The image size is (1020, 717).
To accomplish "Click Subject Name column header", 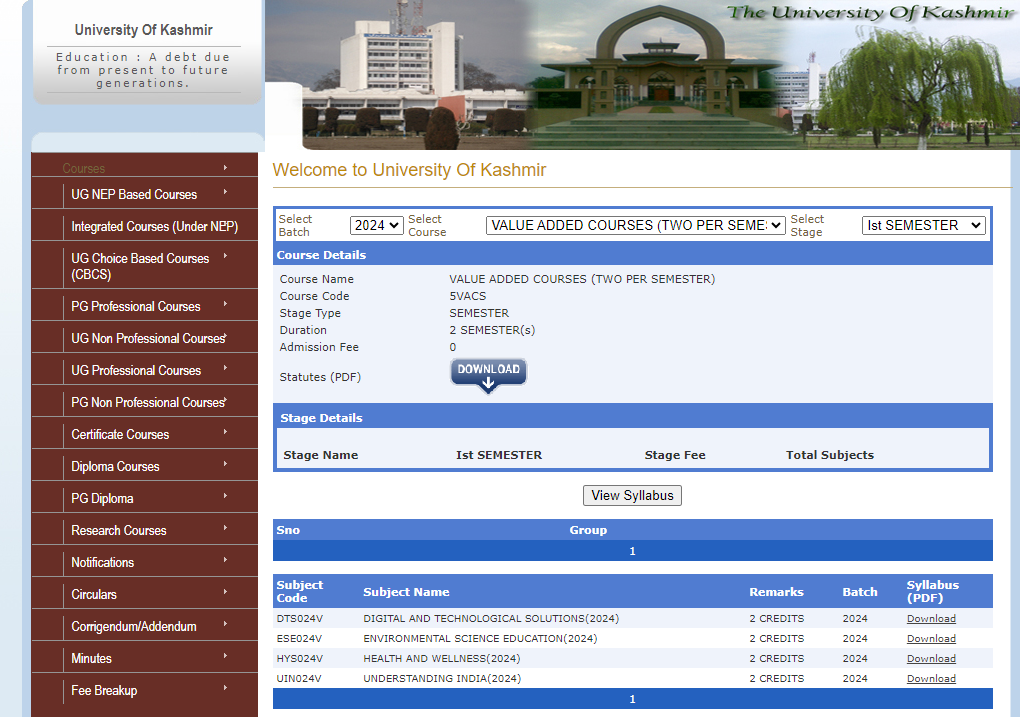I will click(x=407, y=592).
